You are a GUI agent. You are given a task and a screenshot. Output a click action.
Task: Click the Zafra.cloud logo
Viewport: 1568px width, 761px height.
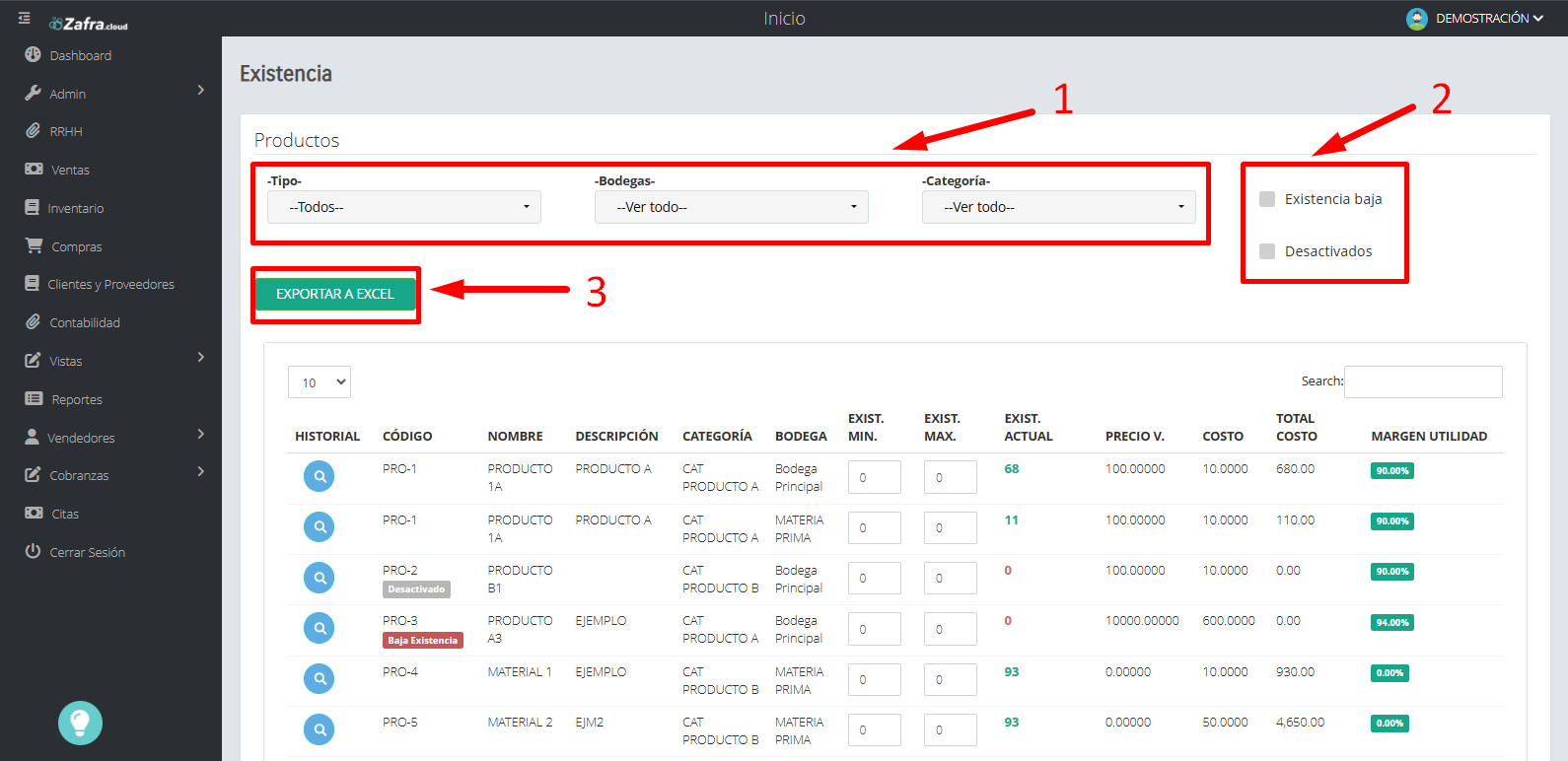tap(89, 24)
